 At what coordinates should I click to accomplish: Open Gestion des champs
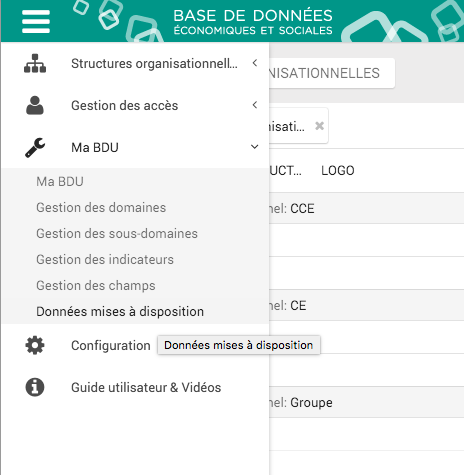96,286
